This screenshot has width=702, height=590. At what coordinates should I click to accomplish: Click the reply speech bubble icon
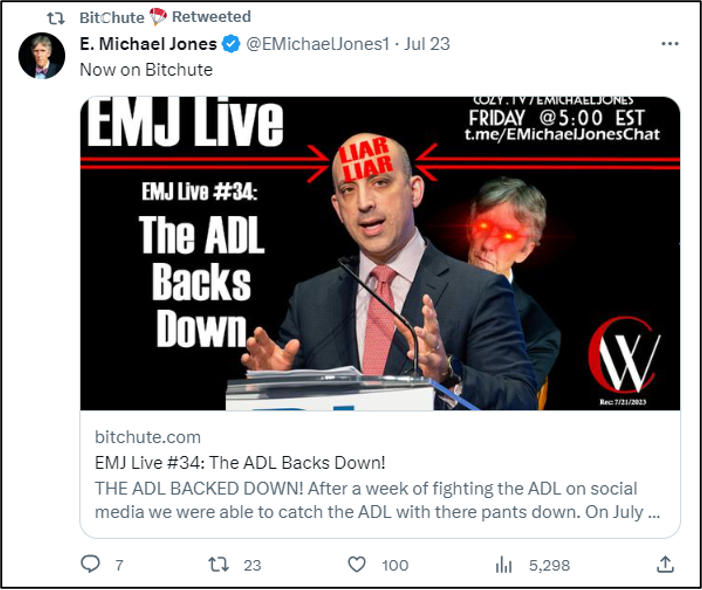90,564
